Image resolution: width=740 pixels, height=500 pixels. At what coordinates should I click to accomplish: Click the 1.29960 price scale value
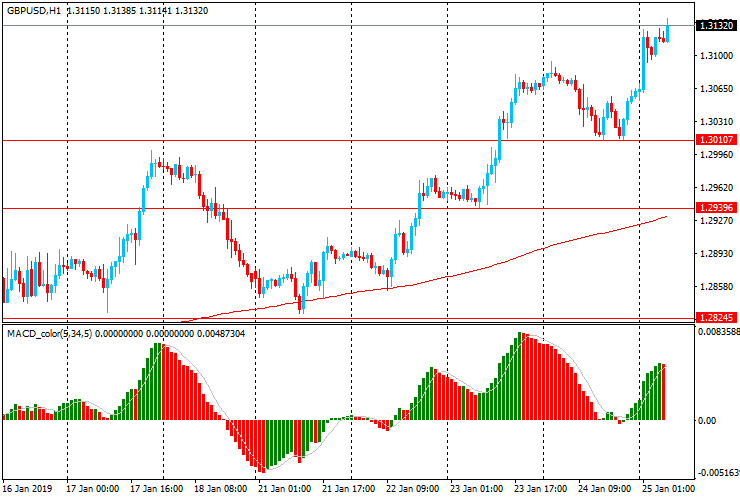[x=714, y=155]
